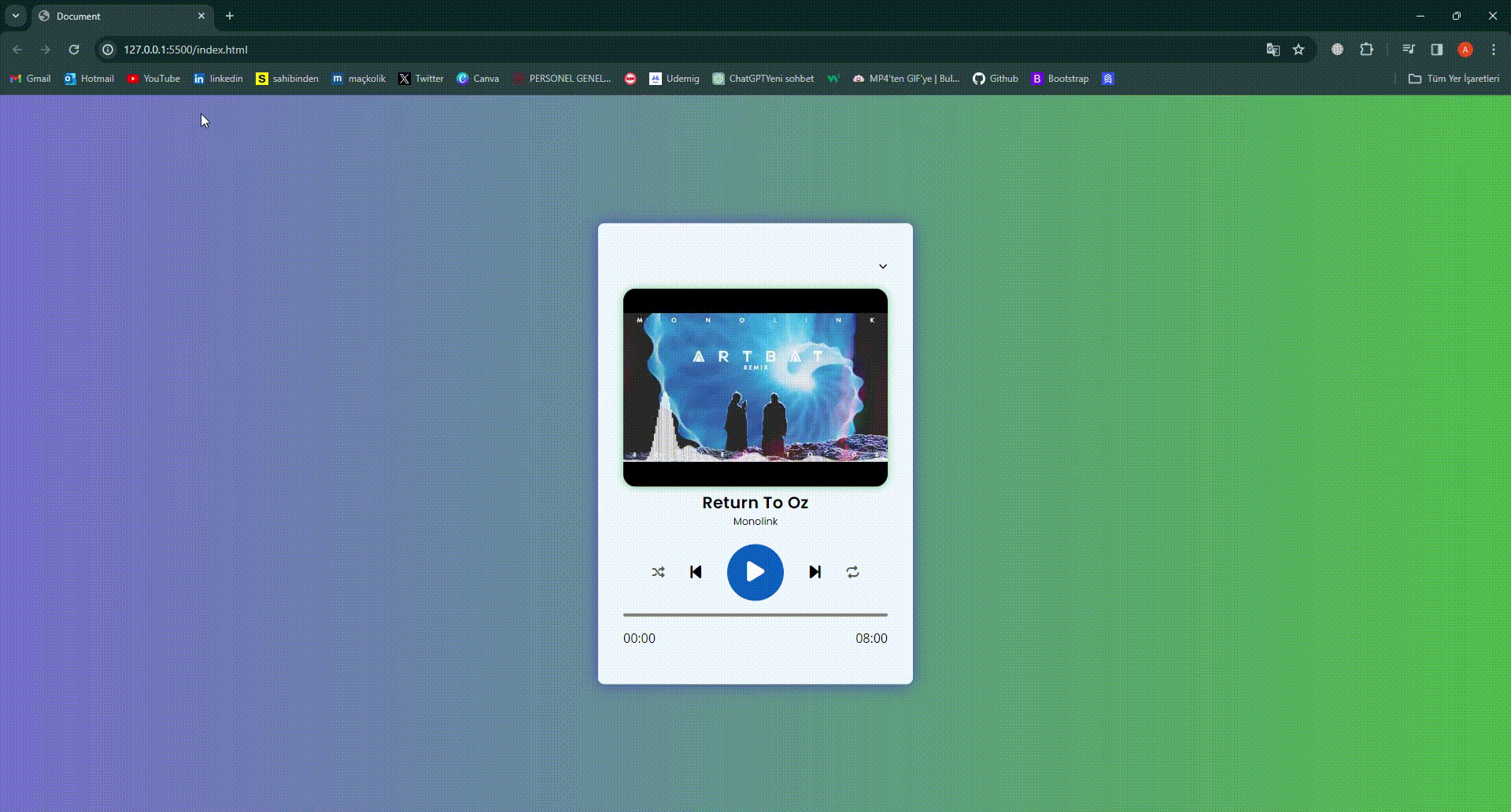Open the Tüm Yer İşaretleri folder
The height and width of the screenshot is (812, 1511).
[x=1454, y=79]
